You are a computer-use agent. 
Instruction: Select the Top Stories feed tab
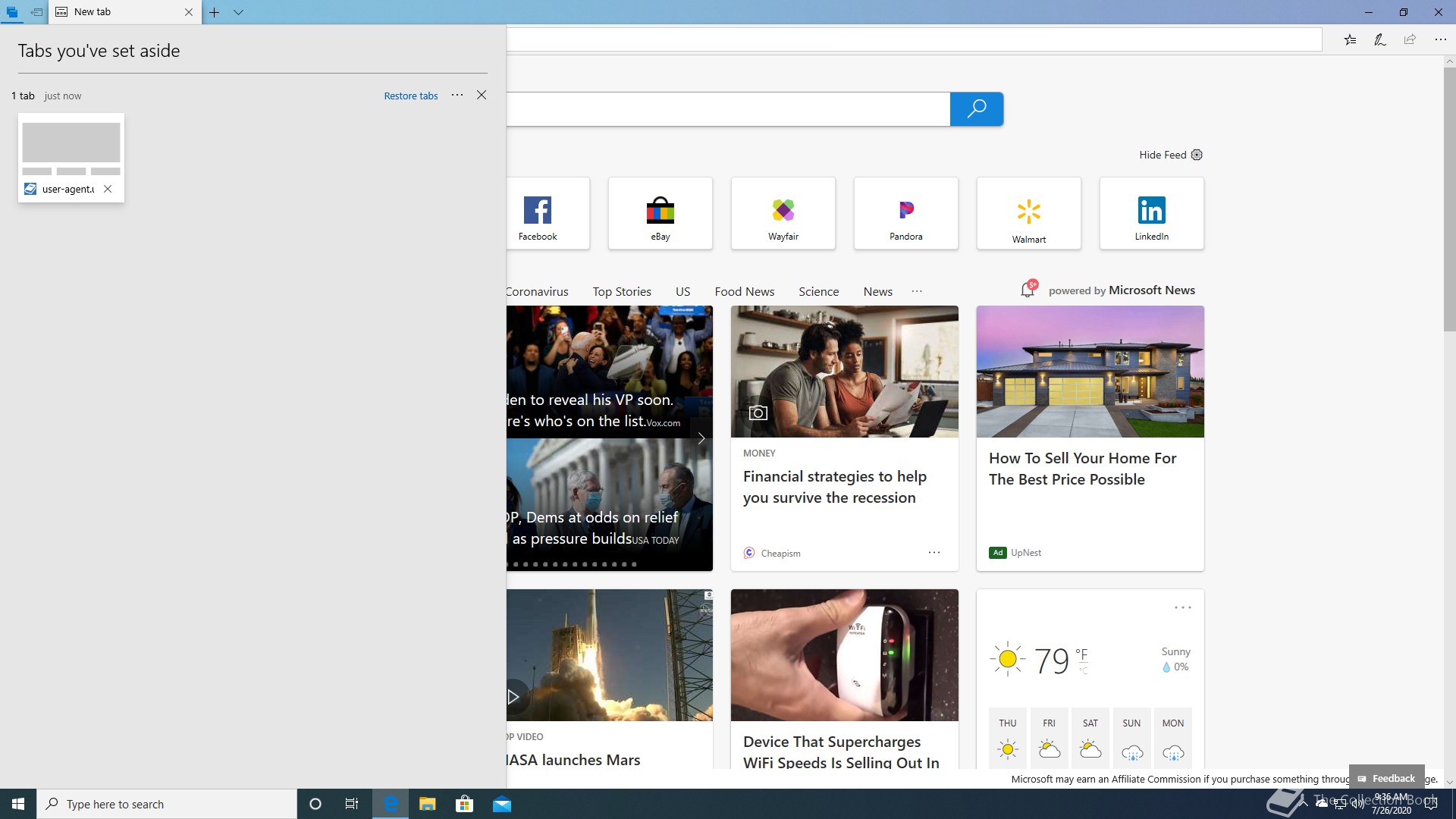622,291
